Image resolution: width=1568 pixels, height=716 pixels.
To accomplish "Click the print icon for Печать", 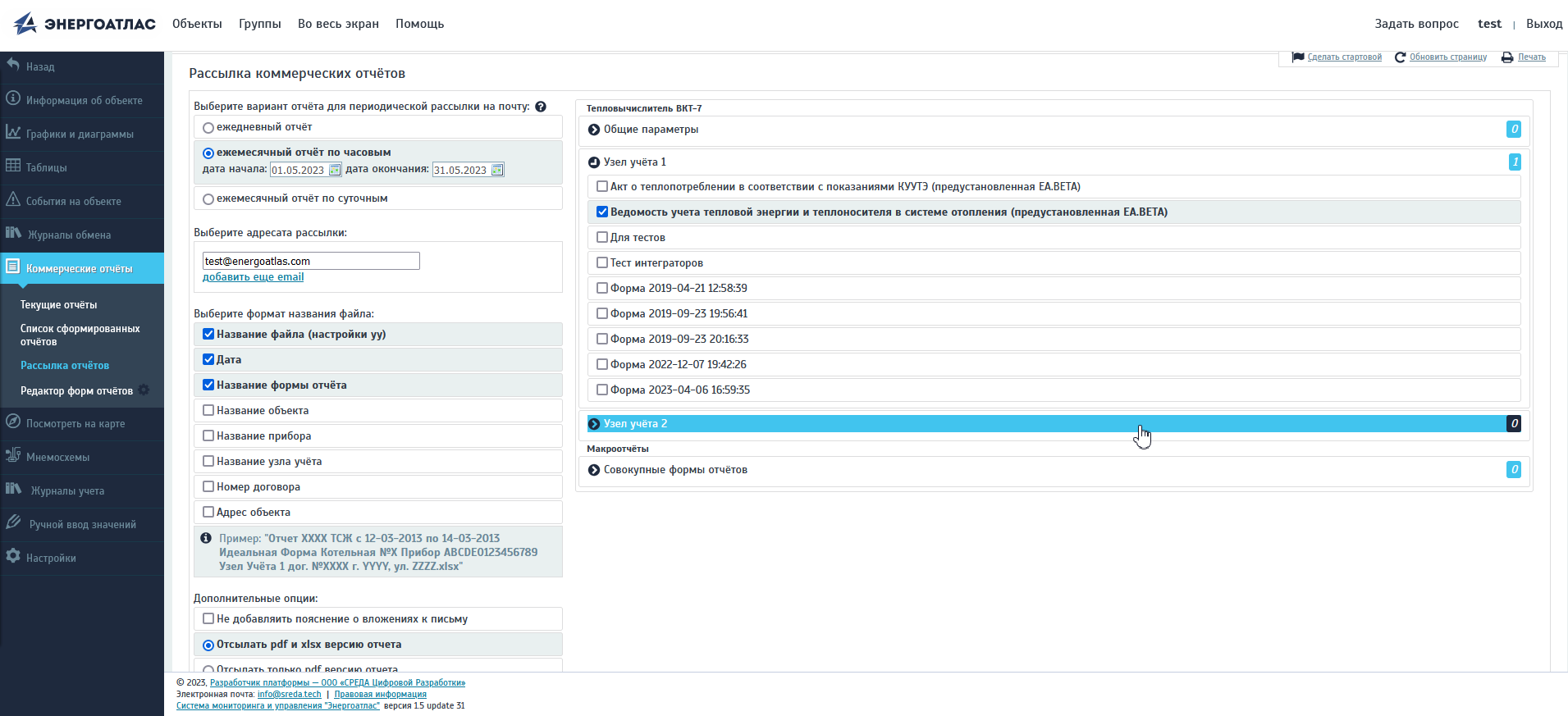I will point(1507,57).
